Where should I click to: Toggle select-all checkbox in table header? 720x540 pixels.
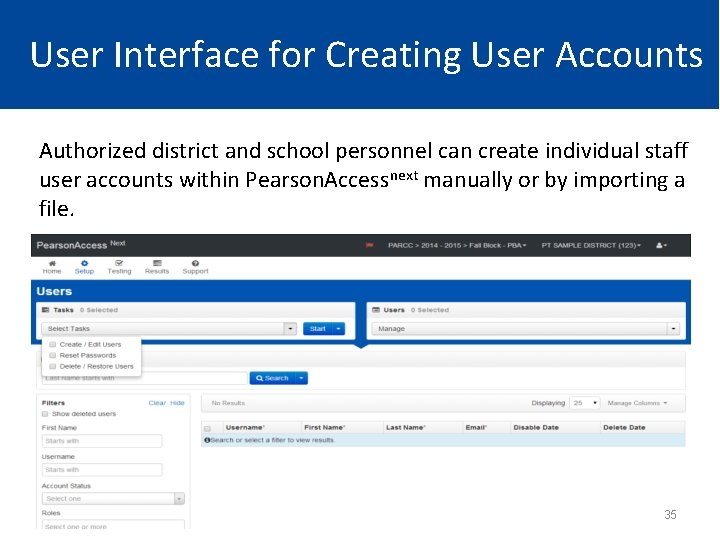207,428
